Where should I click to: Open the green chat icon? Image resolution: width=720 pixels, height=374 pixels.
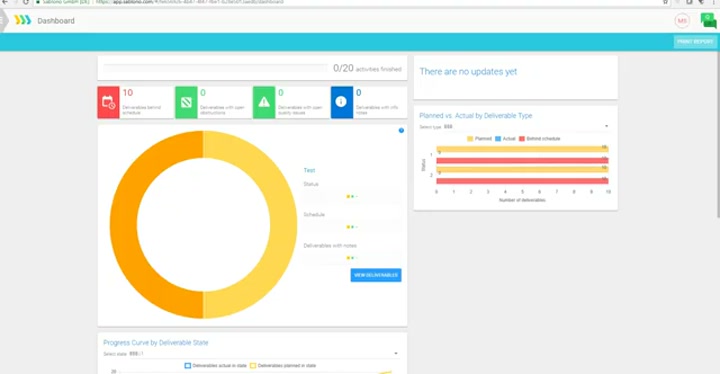[708, 20]
